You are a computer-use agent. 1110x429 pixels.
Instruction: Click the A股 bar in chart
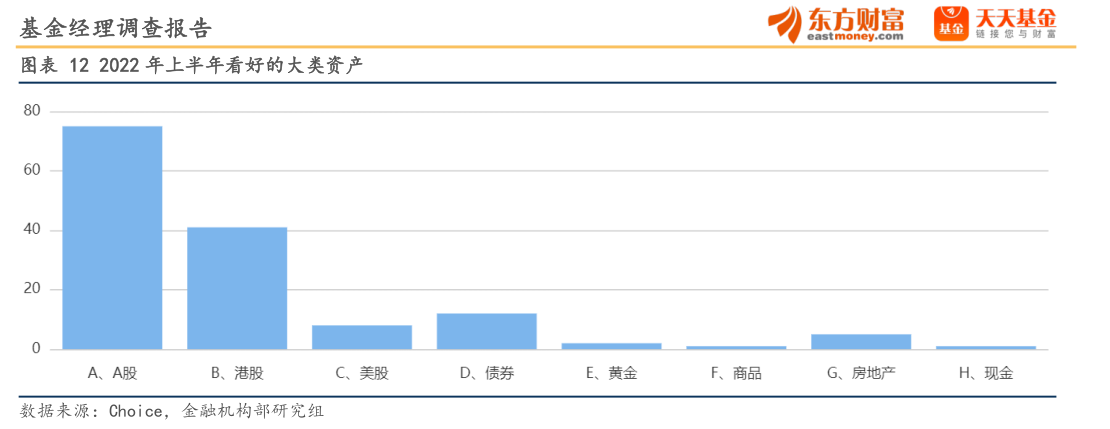click(112, 238)
